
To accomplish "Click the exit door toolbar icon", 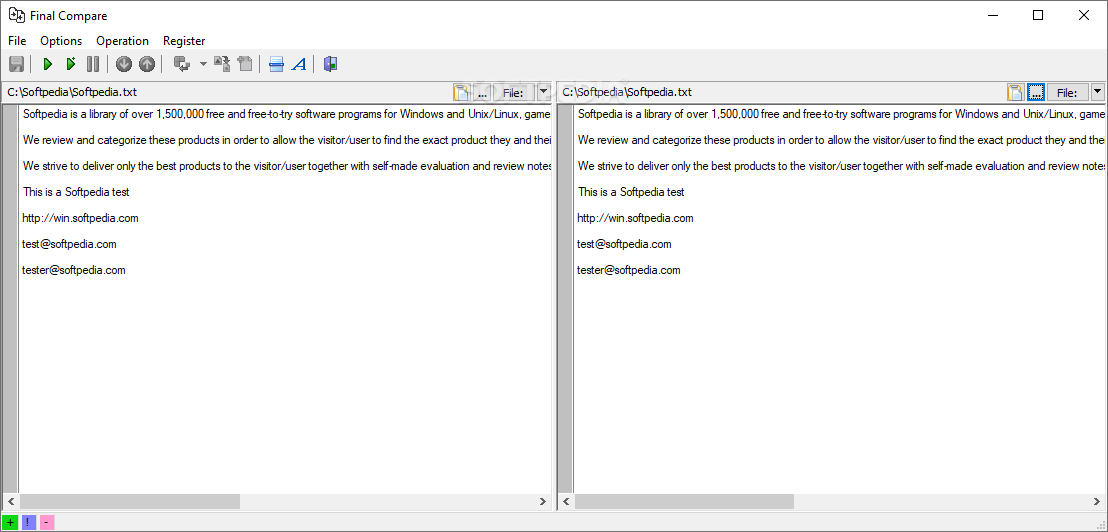I will (330, 64).
